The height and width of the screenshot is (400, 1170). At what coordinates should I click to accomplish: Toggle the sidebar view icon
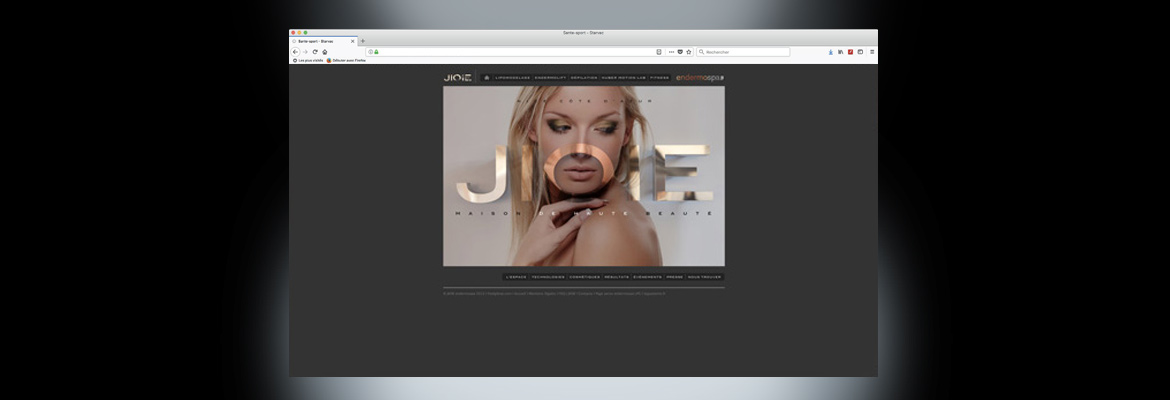tap(860, 52)
